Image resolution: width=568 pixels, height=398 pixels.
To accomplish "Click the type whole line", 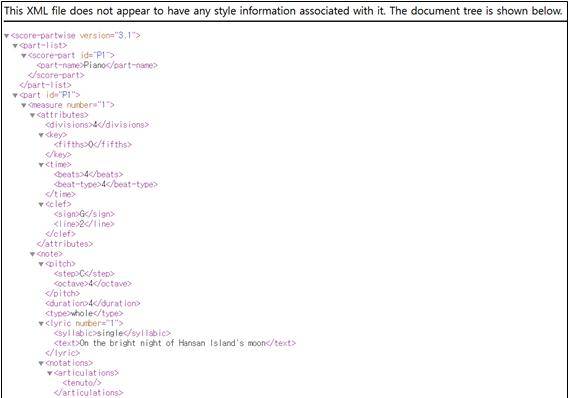I will [x=84, y=313].
